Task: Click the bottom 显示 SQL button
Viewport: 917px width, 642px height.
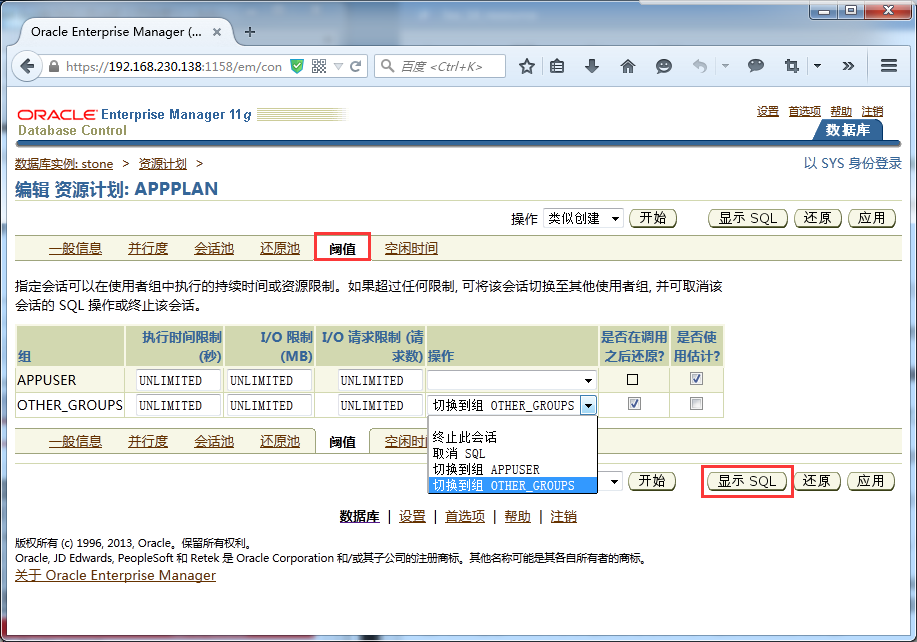Action: point(747,481)
